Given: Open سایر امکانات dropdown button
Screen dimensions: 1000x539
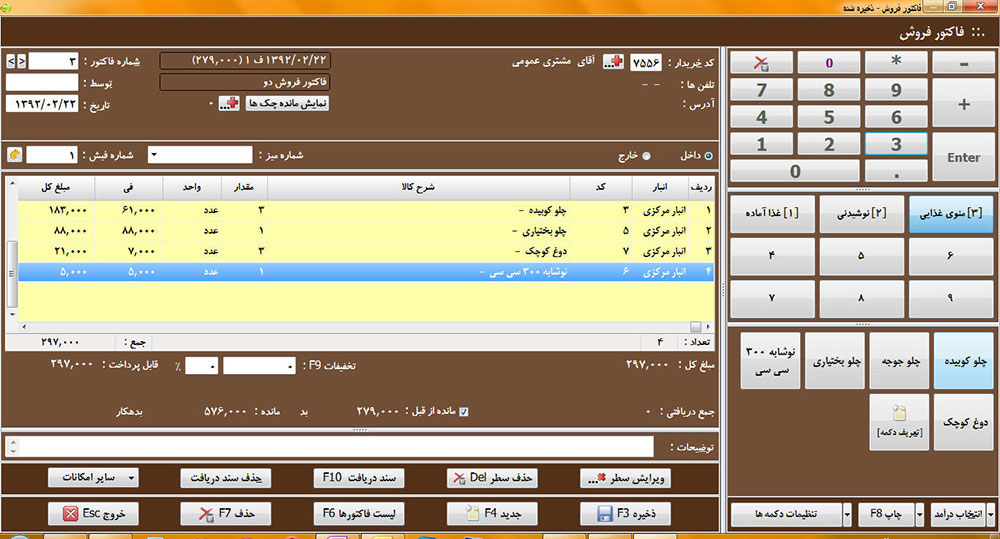Looking at the screenshot, I should [93, 478].
